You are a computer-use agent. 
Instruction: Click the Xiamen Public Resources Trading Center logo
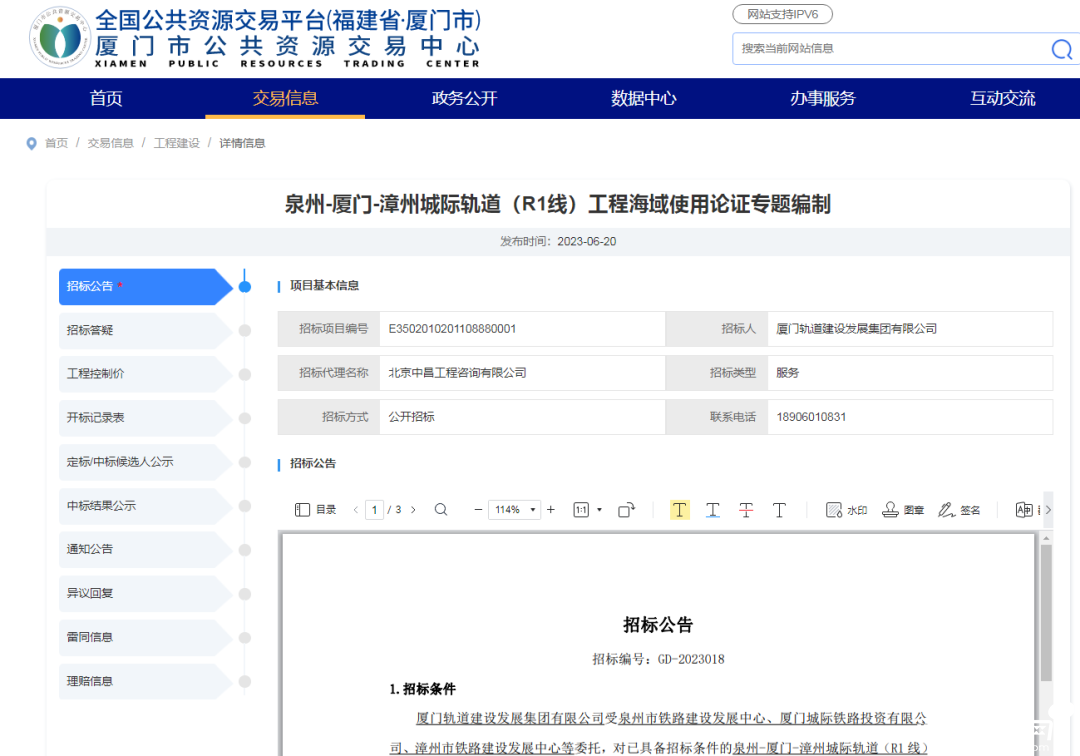[x=60, y=39]
